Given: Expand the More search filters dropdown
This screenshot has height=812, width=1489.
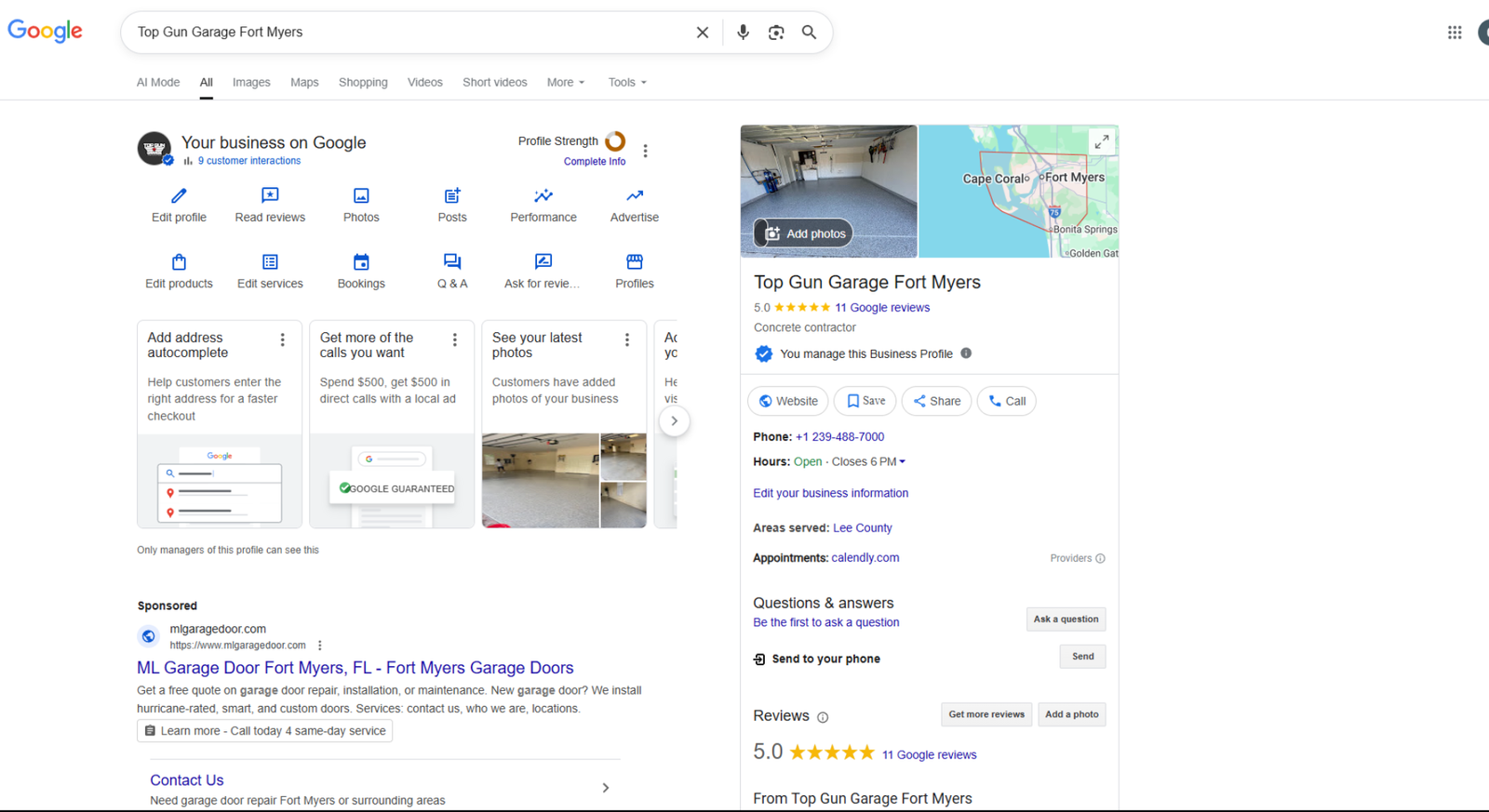Looking at the screenshot, I should click(566, 83).
